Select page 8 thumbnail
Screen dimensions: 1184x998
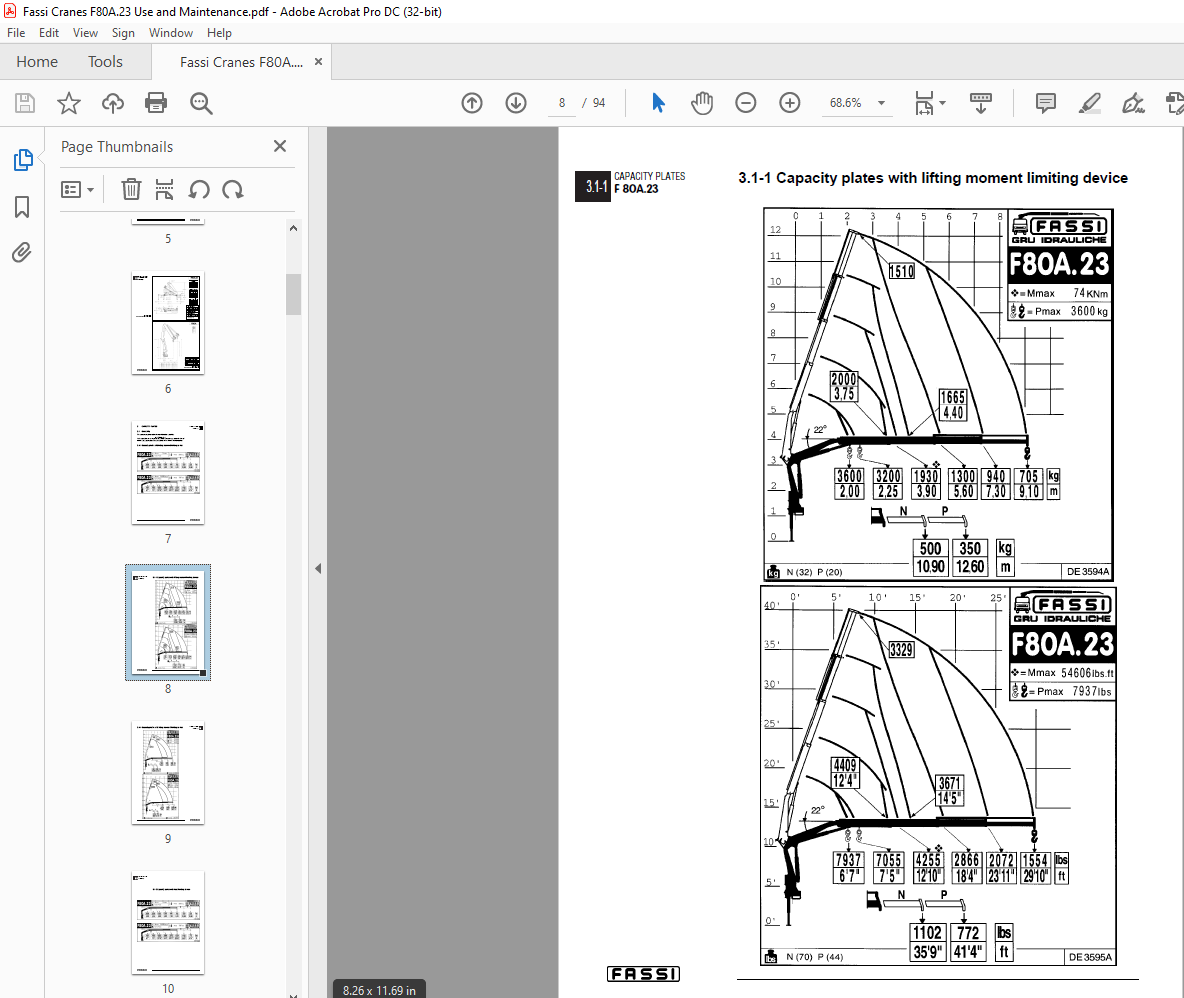168,622
